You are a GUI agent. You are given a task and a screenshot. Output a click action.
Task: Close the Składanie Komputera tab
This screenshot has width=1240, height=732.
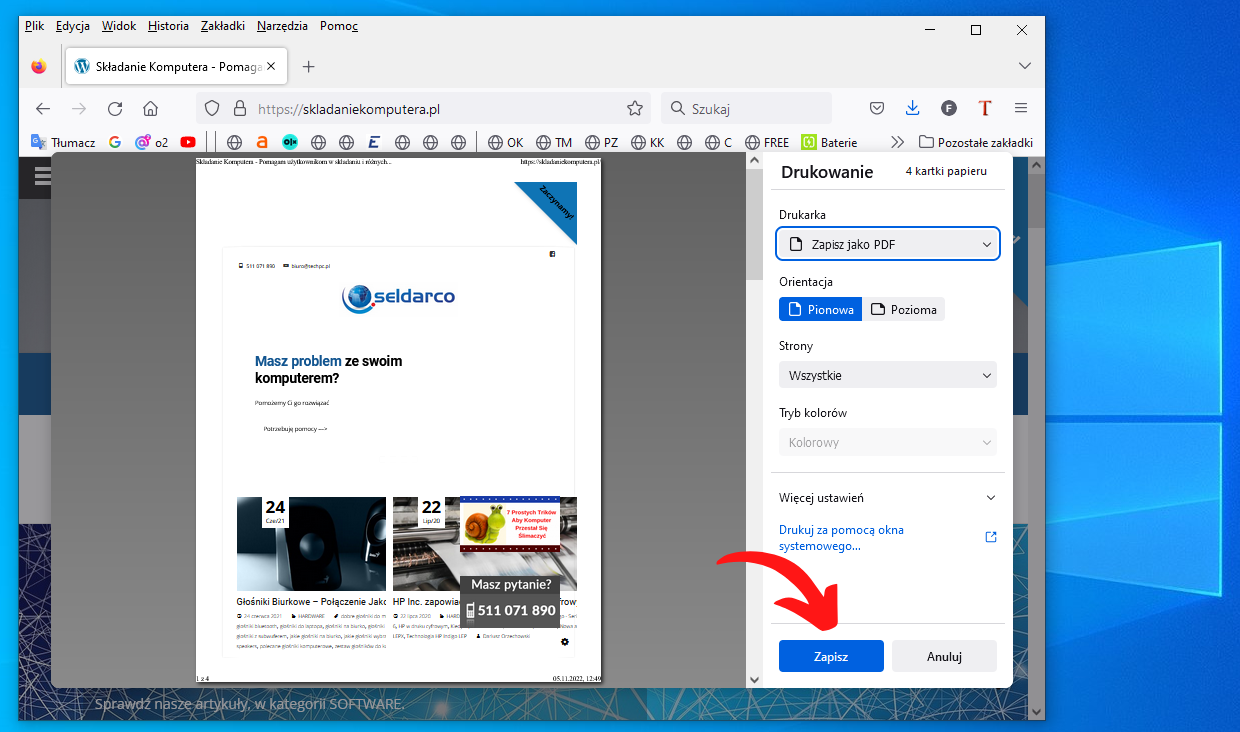pyautogui.click(x=271, y=67)
